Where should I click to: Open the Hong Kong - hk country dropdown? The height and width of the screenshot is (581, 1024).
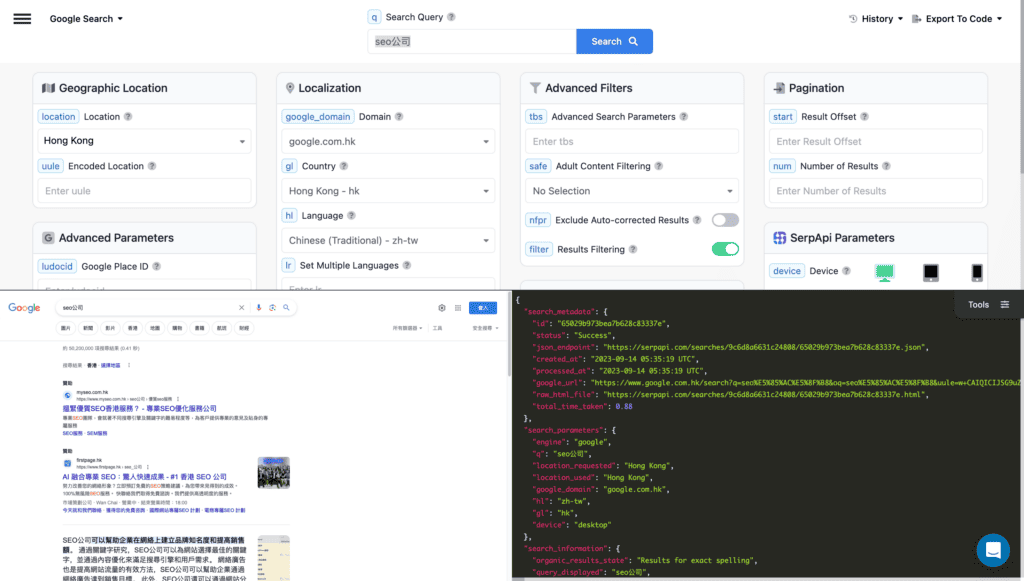(x=388, y=191)
